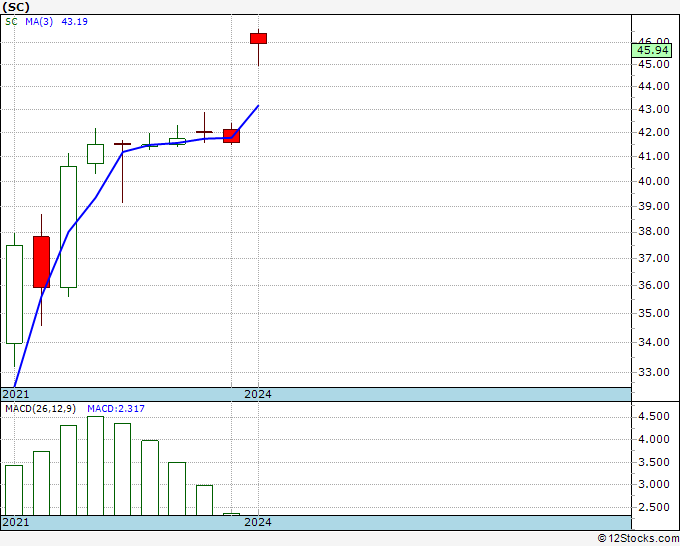680x546 pixels.
Task: Click the first MACD histogram bar
Action: [14, 490]
